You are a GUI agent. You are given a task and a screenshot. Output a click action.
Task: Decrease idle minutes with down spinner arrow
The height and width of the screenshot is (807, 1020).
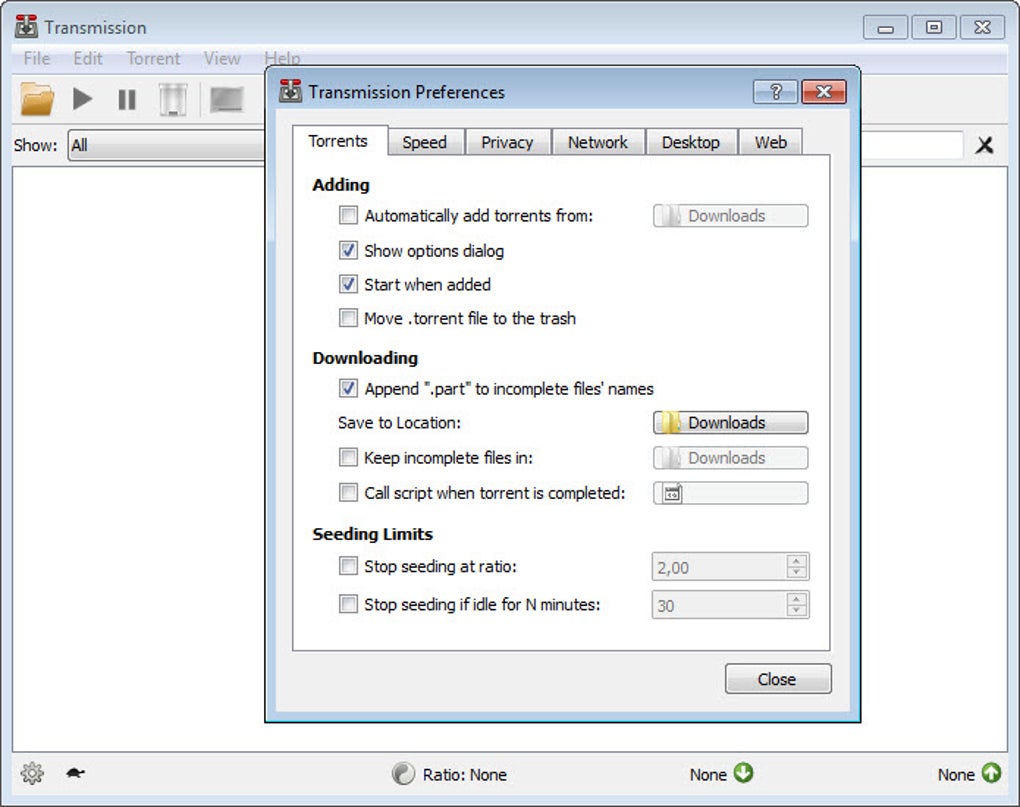click(796, 611)
